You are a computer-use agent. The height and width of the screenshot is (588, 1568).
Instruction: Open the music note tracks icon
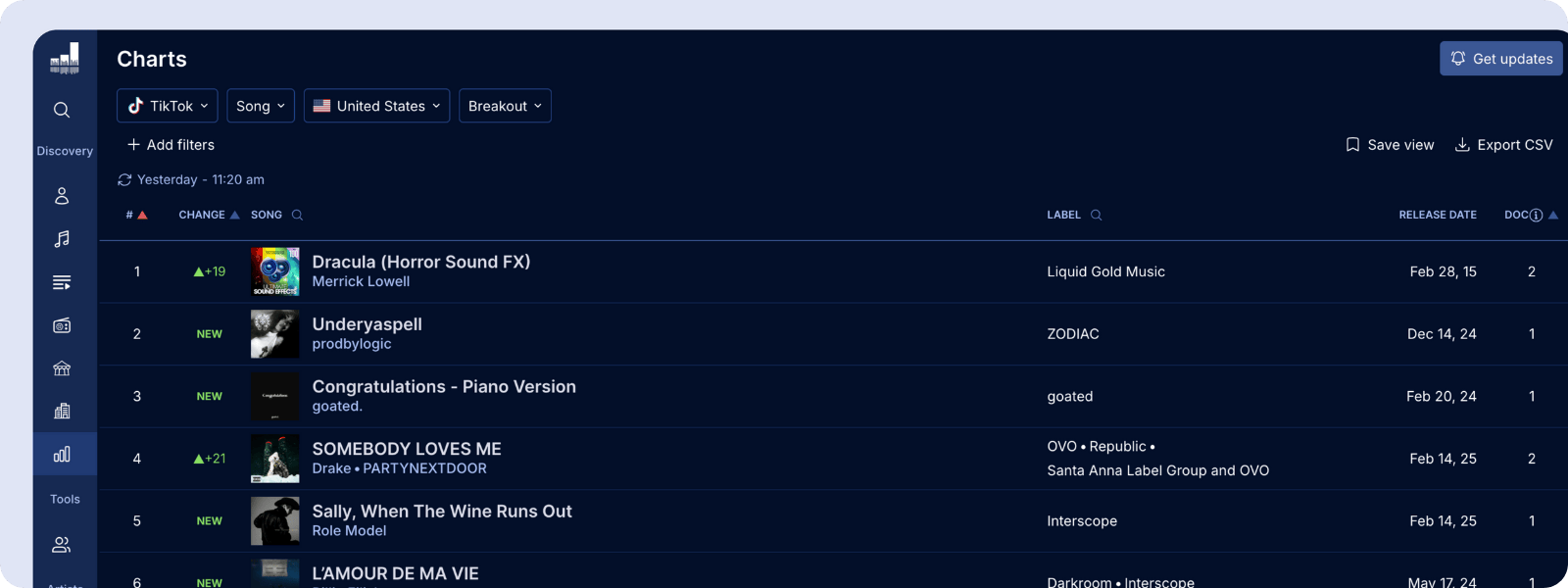62,239
